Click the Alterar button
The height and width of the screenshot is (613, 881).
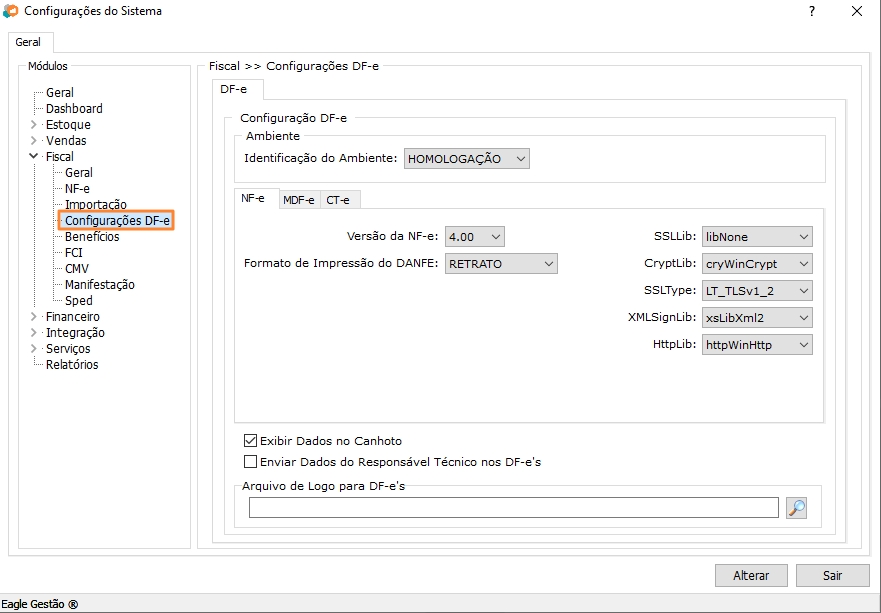751,575
